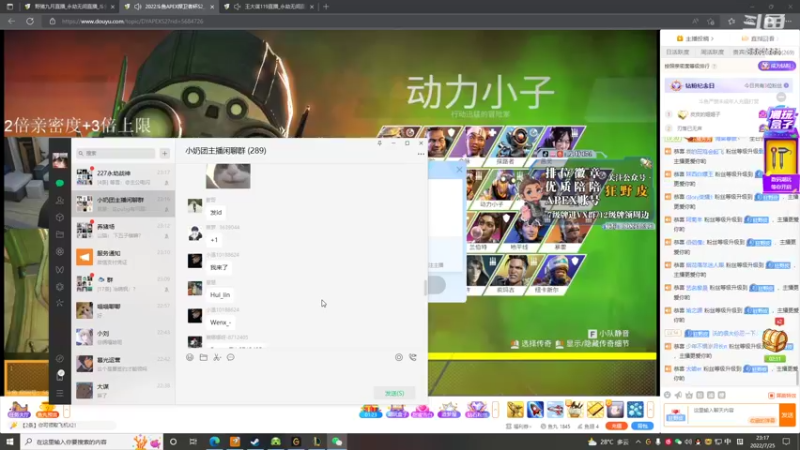
Task: Click message bubble 'Hui_lin'
Action: [220, 295]
